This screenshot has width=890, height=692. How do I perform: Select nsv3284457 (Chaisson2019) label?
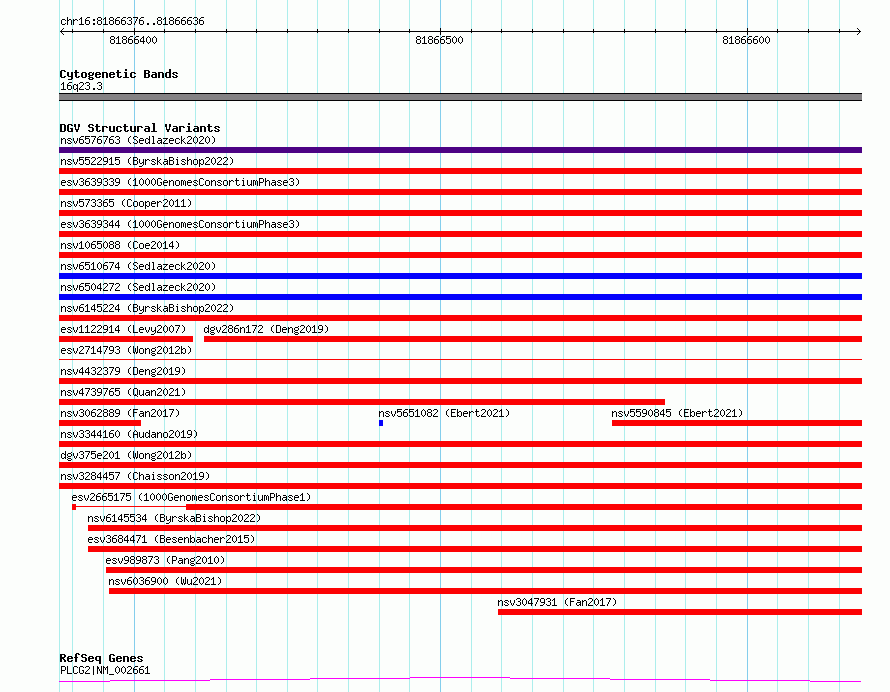pyautogui.click(x=135, y=476)
